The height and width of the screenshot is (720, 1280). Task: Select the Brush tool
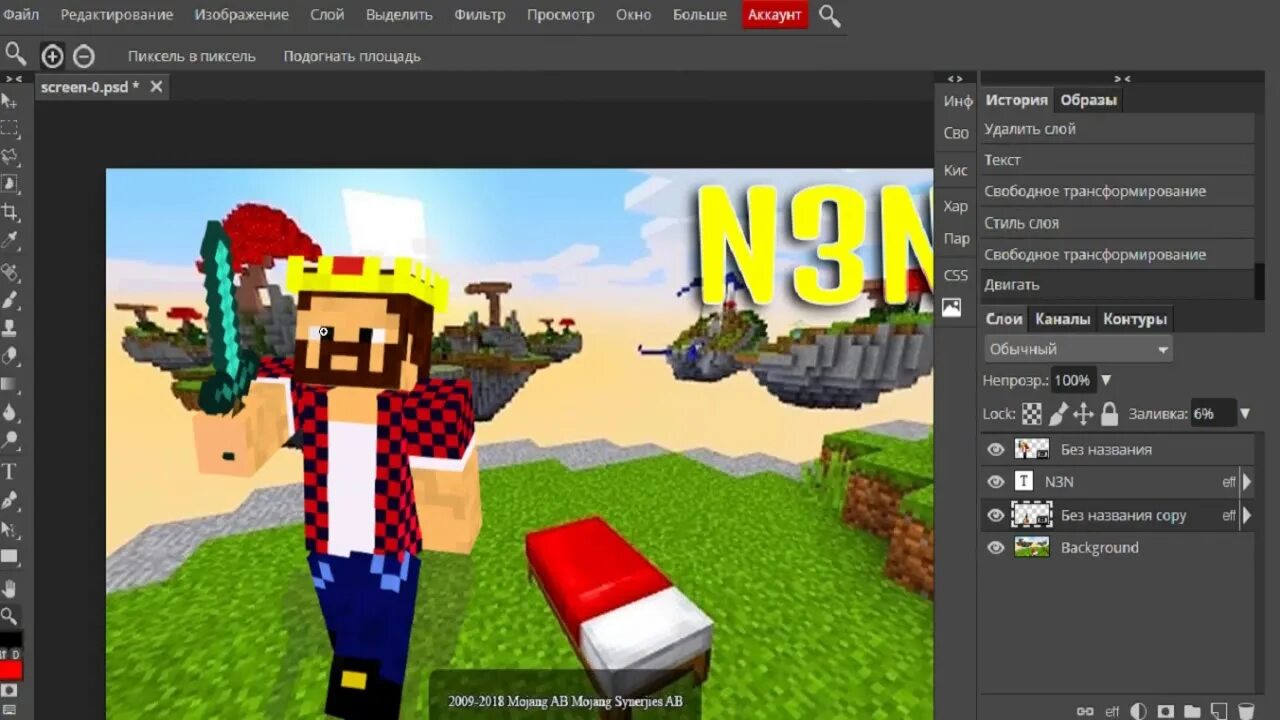[x=9, y=300]
